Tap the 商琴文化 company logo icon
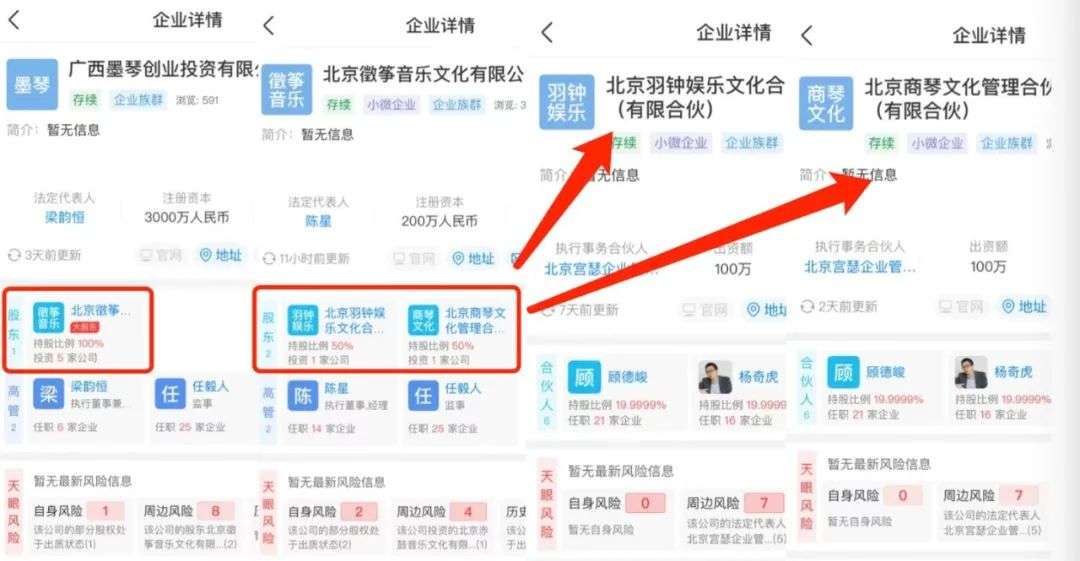1080x561 pixels. tap(826, 103)
